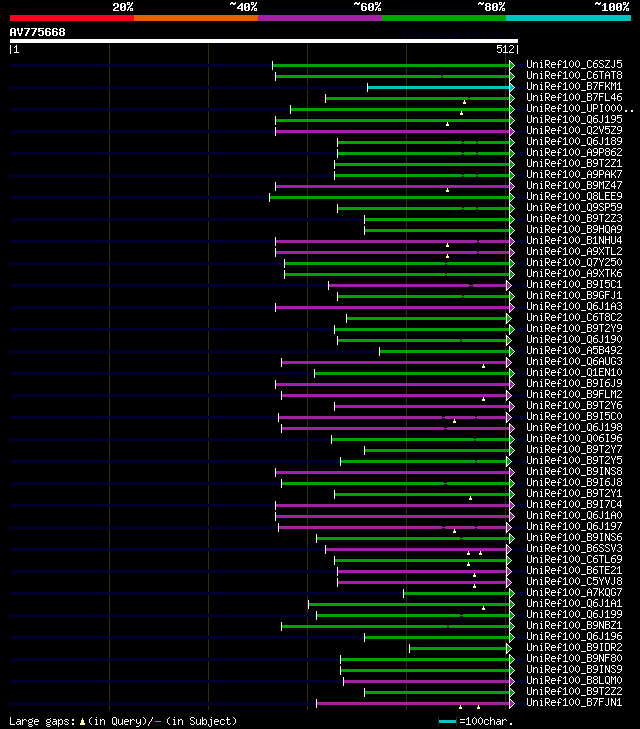
Task: Click the UniRef100_B9I5C0 label
Action: tap(574, 417)
